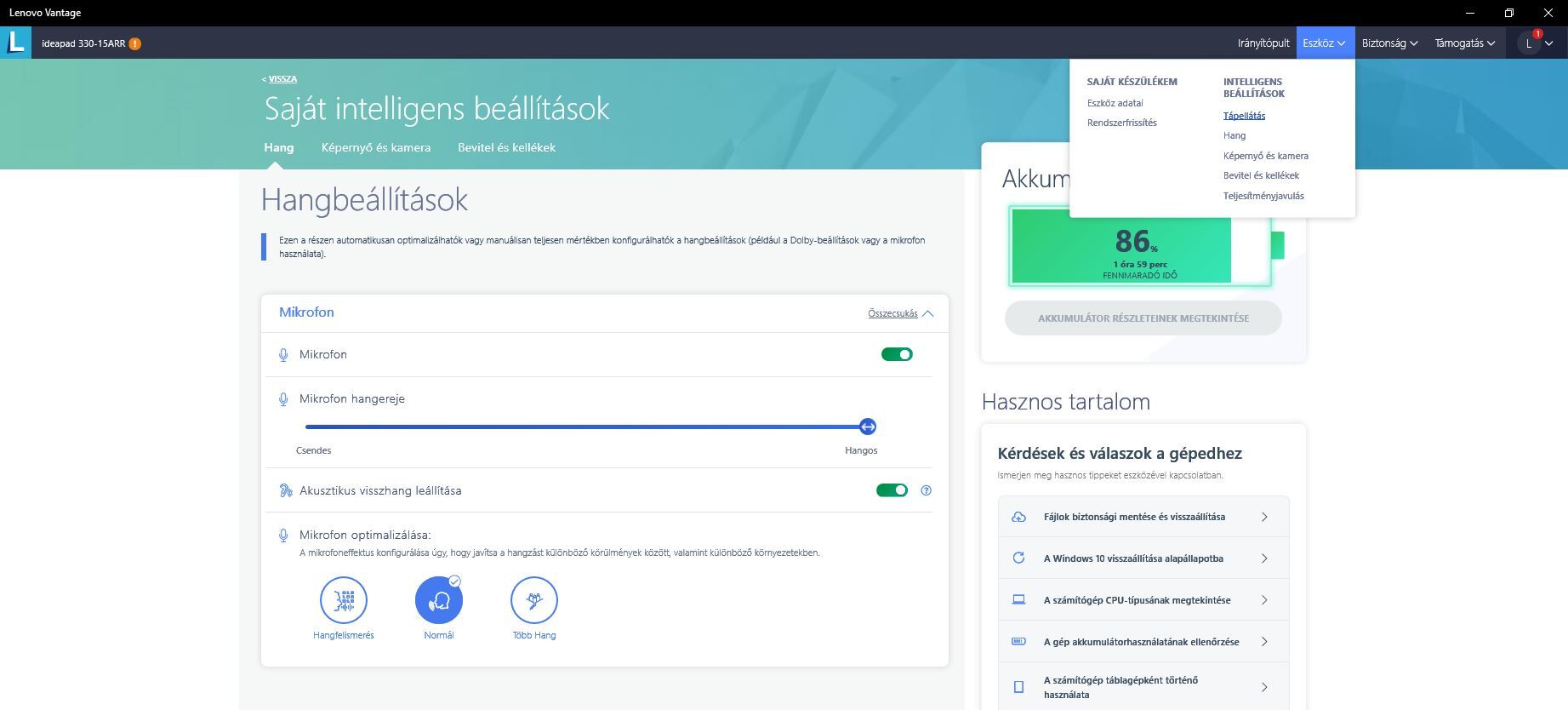Click the acoustic echo cancellation ear icon
The image size is (1568, 710).
tap(285, 490)
